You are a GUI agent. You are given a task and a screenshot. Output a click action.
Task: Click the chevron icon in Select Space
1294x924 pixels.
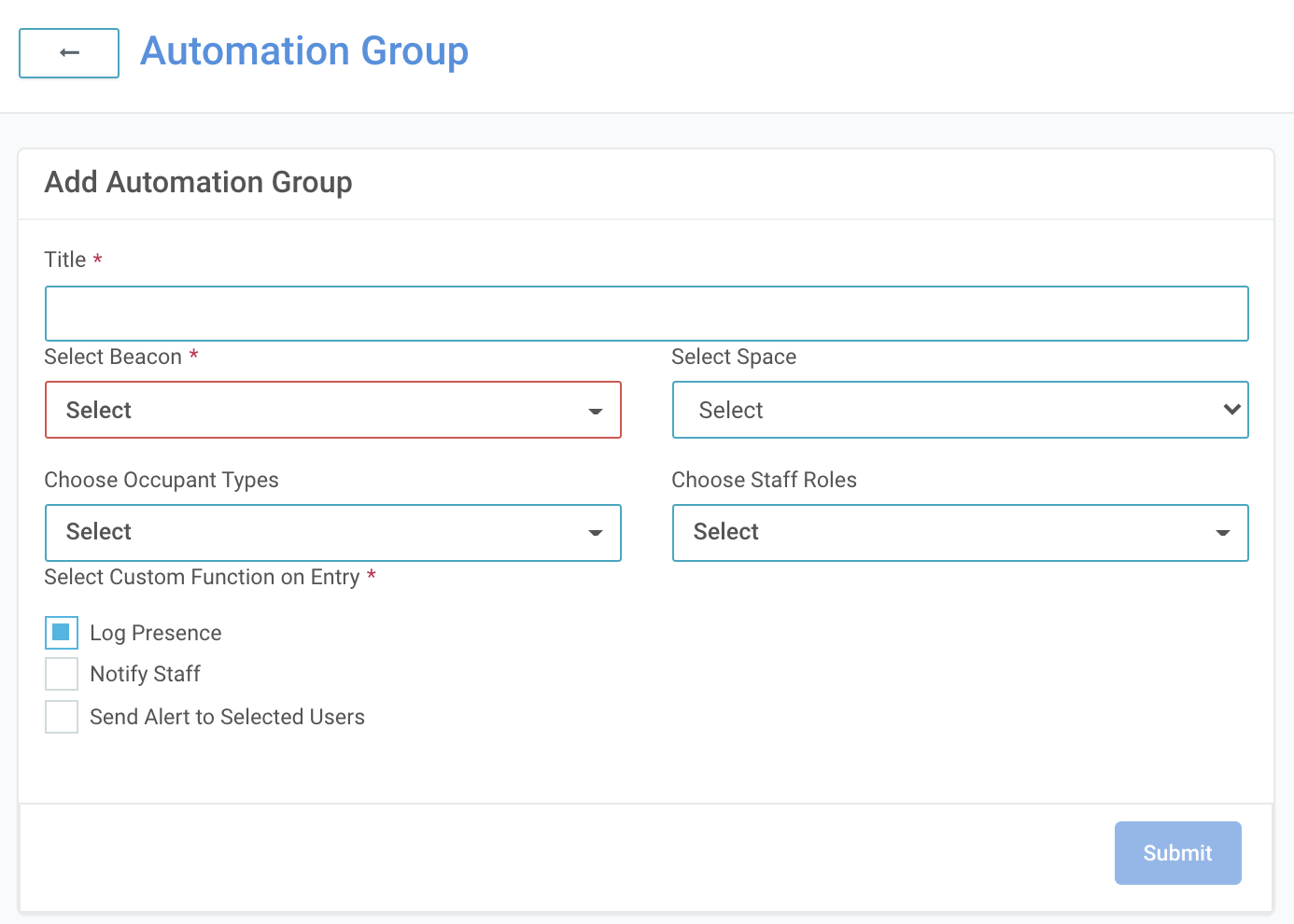[1231, 410]
